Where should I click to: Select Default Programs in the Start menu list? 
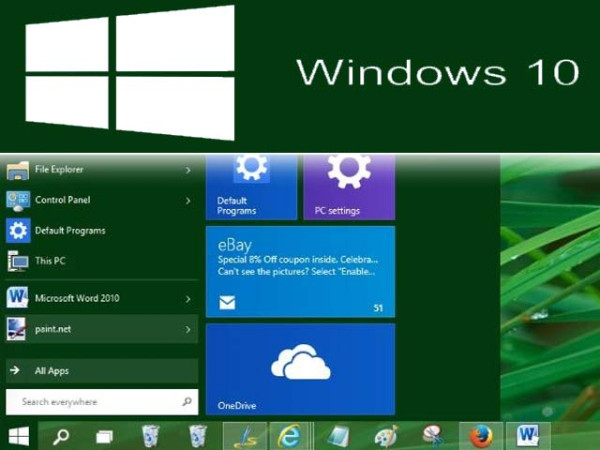[x=70, y=231]
